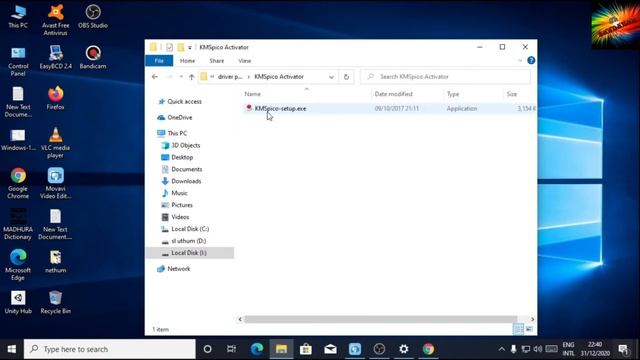
Task: Select the KMSpico-setup.exe file
Action: click(x=280, y=109)
